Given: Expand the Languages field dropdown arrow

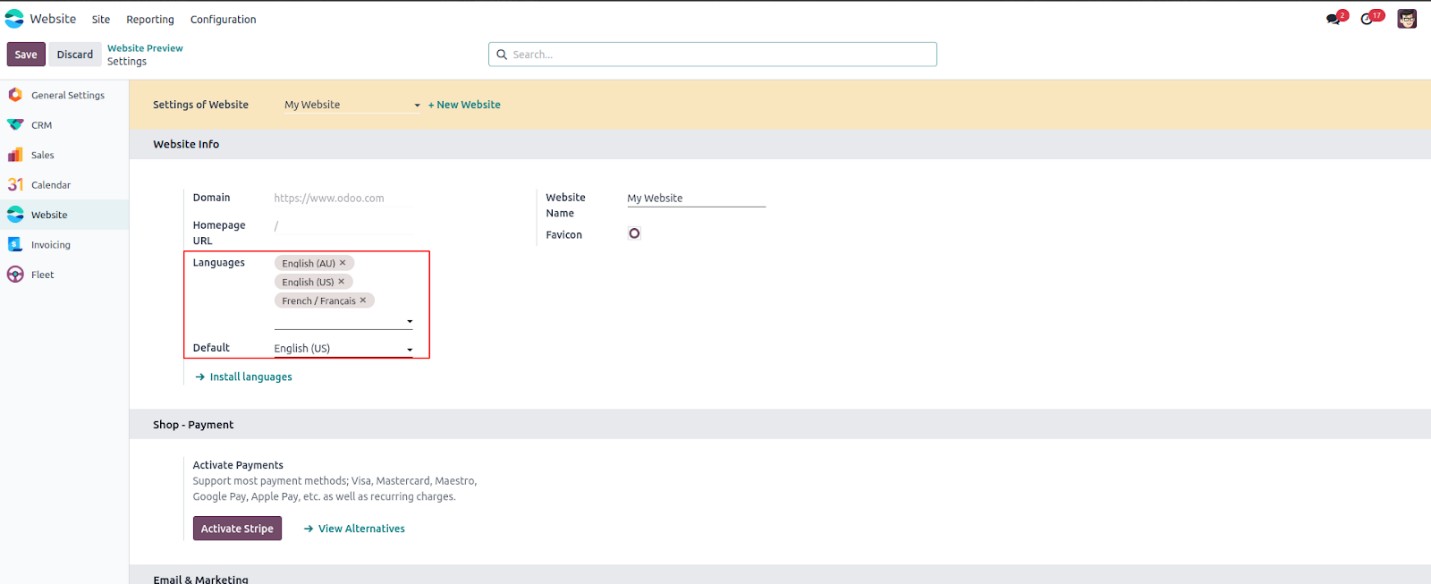Looking at the screenshot, I should pos(409,322).
